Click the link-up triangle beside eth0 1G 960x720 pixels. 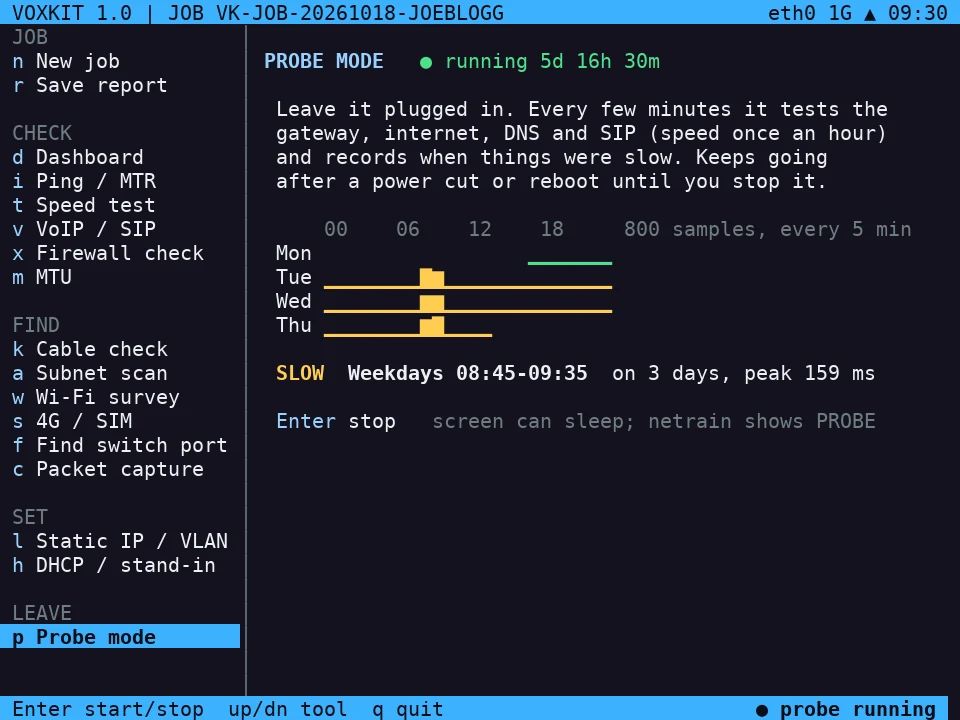coord(869,13)
